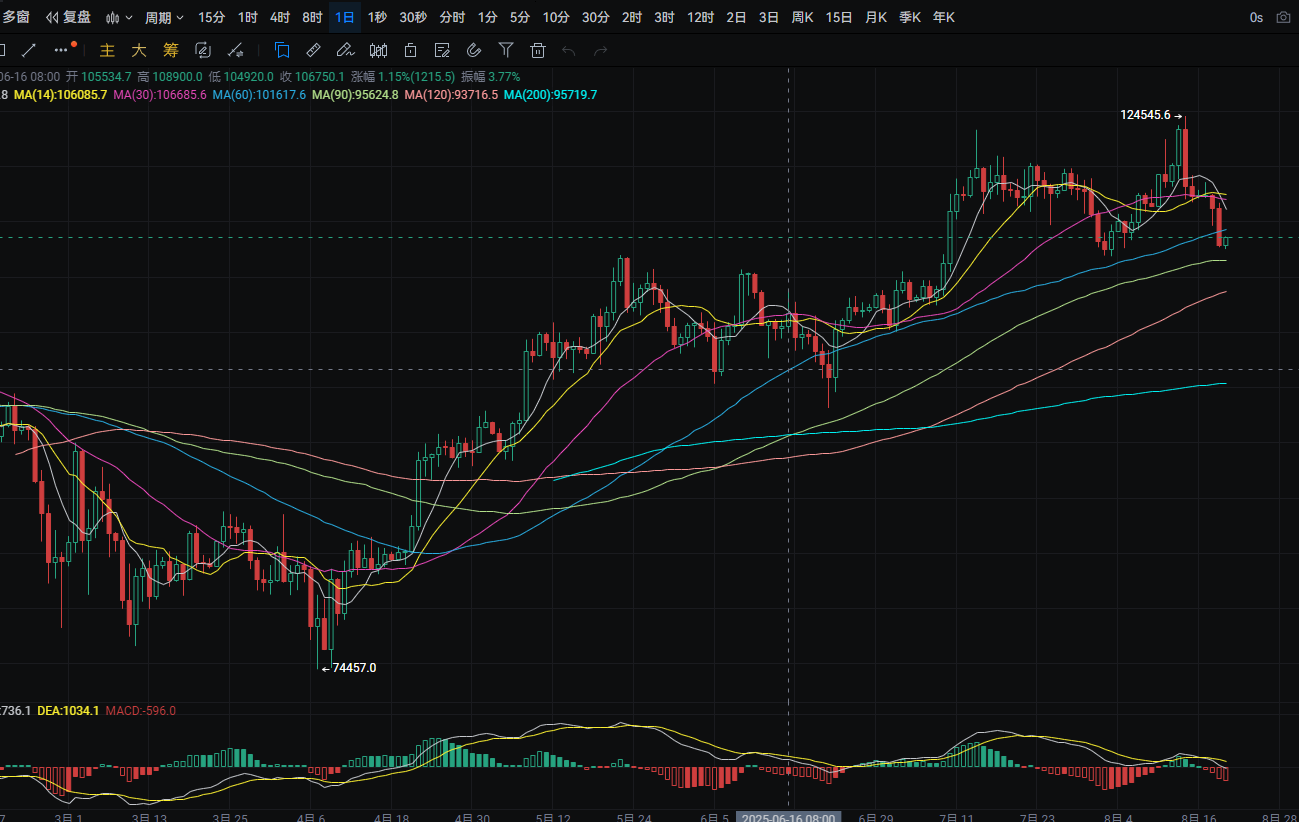Viewport: 1299px width, 822px height.
Task: Select the ruler measurement tool
Action: coord(313,50)
